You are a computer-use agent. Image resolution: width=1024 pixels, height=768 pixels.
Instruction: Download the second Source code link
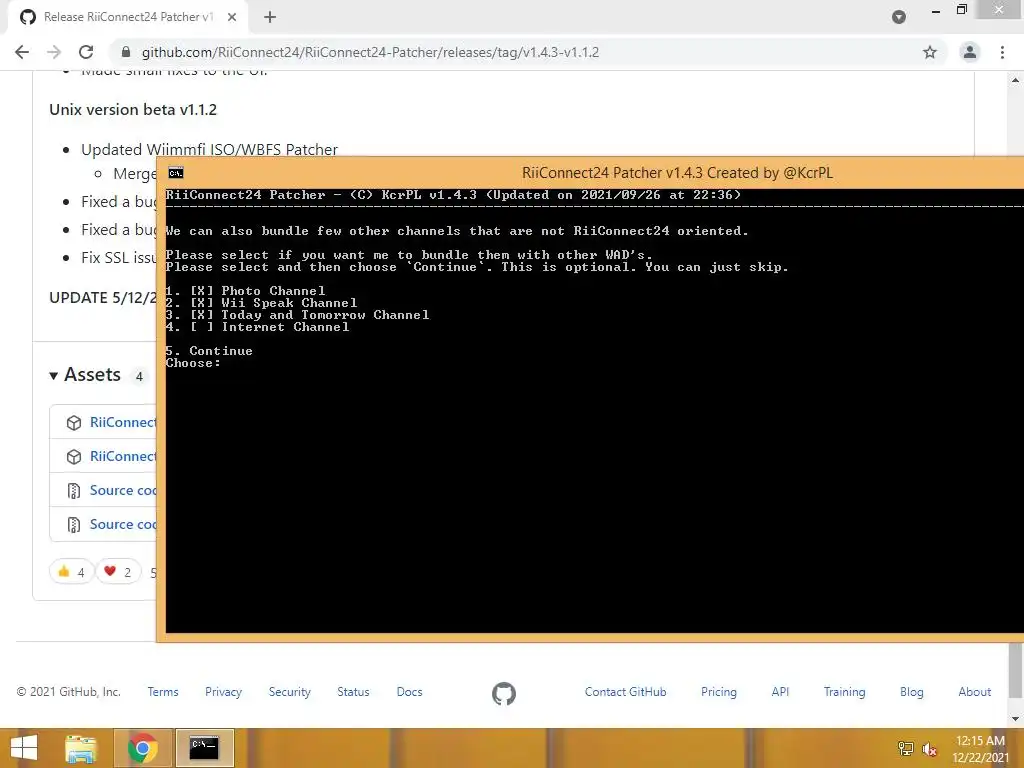click(123, 524)
